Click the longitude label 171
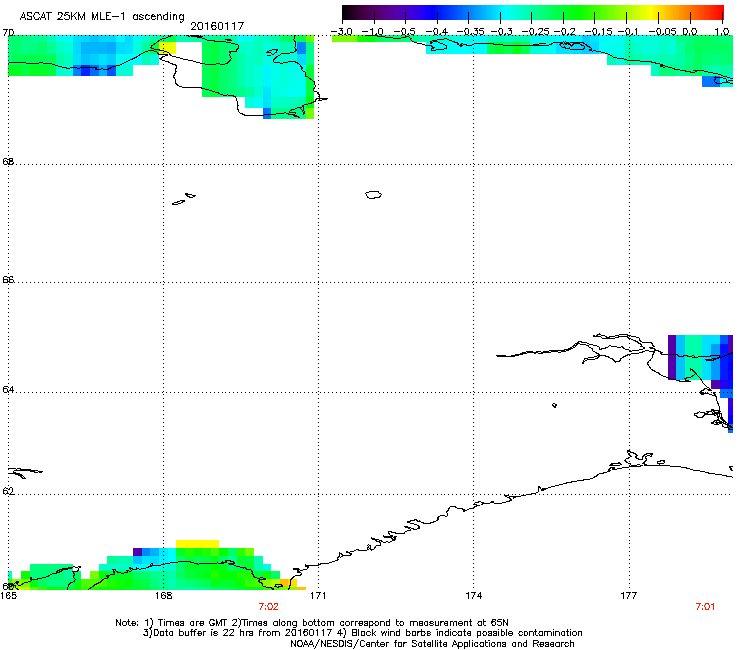This screenshot has height=650, width=740. pyautogui.click(x=318, y=596)
